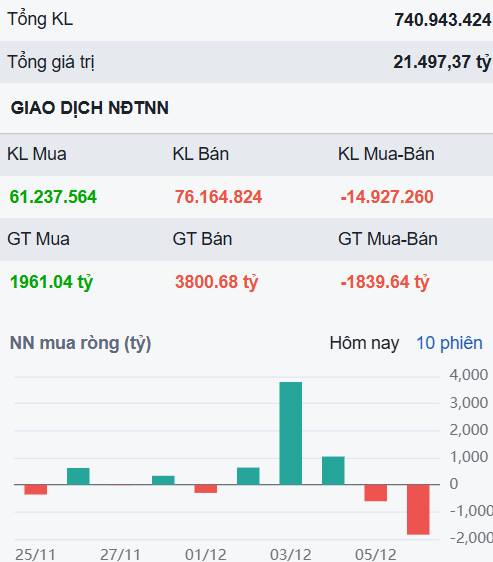
Task: Switch to the 10 phiên tab
Action: [x=449, y=343]
